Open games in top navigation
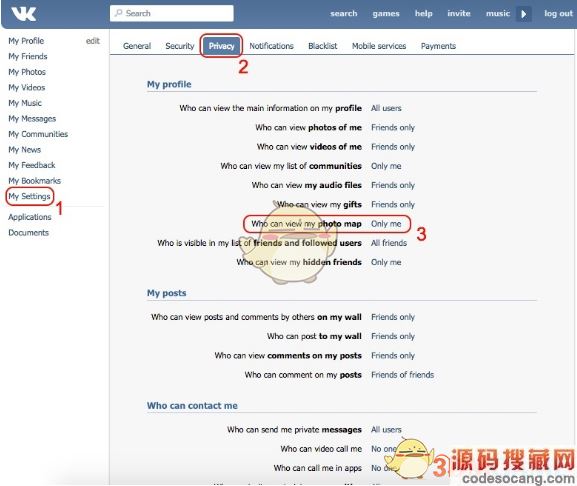This screenshot has width=577, height=486. click(x=386, y=14)
